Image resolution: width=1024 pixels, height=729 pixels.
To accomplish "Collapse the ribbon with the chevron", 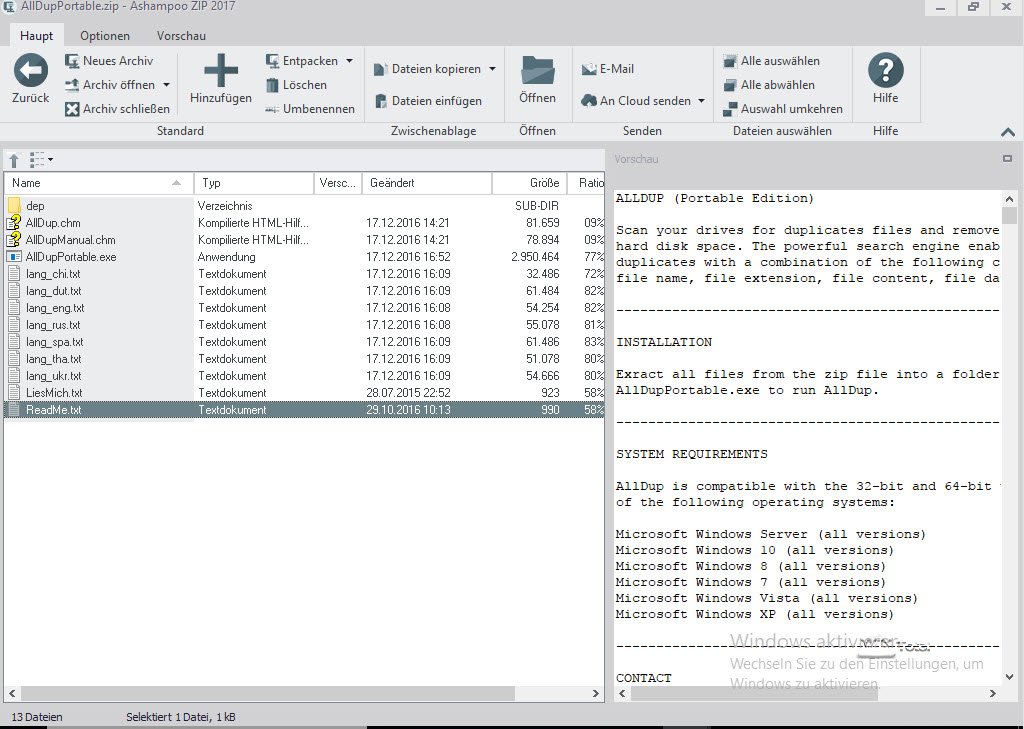I will (1007, 132).
